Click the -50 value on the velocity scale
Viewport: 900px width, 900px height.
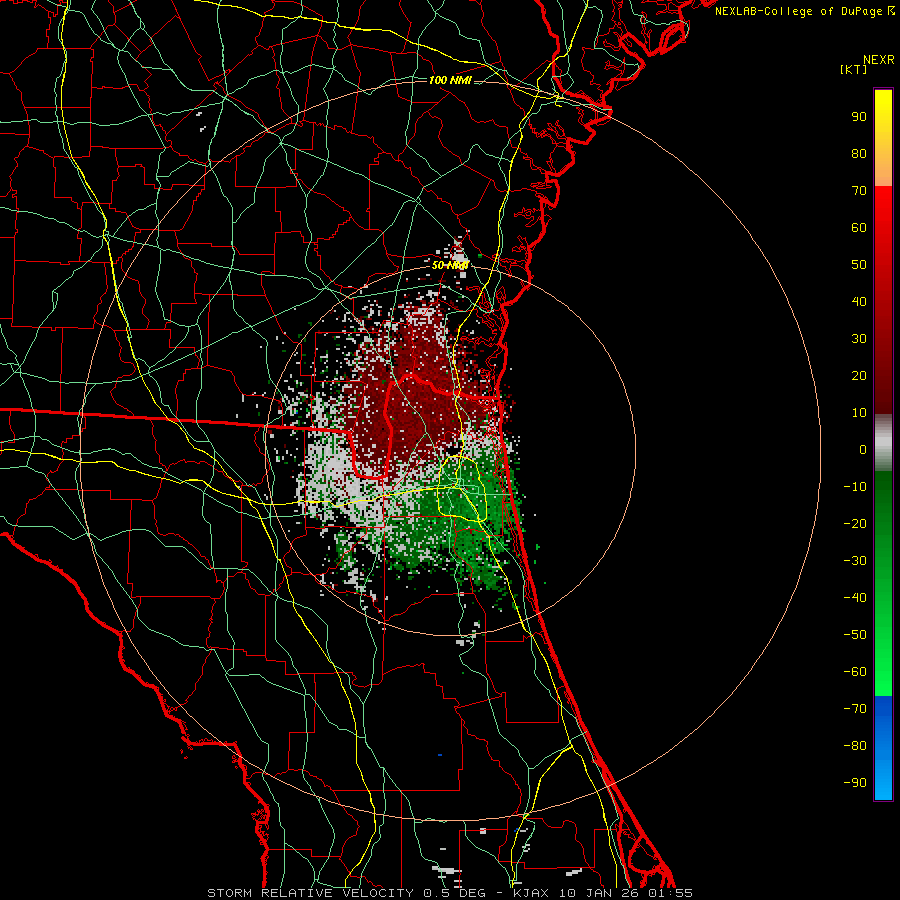pos(855,635)
